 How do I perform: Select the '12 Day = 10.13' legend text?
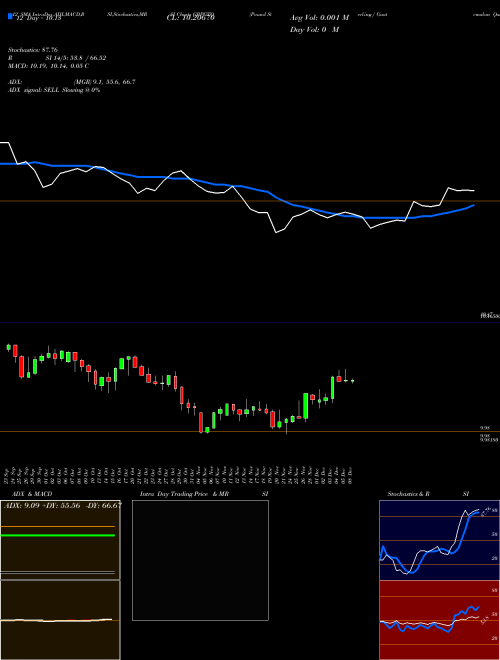click(37, 18)
